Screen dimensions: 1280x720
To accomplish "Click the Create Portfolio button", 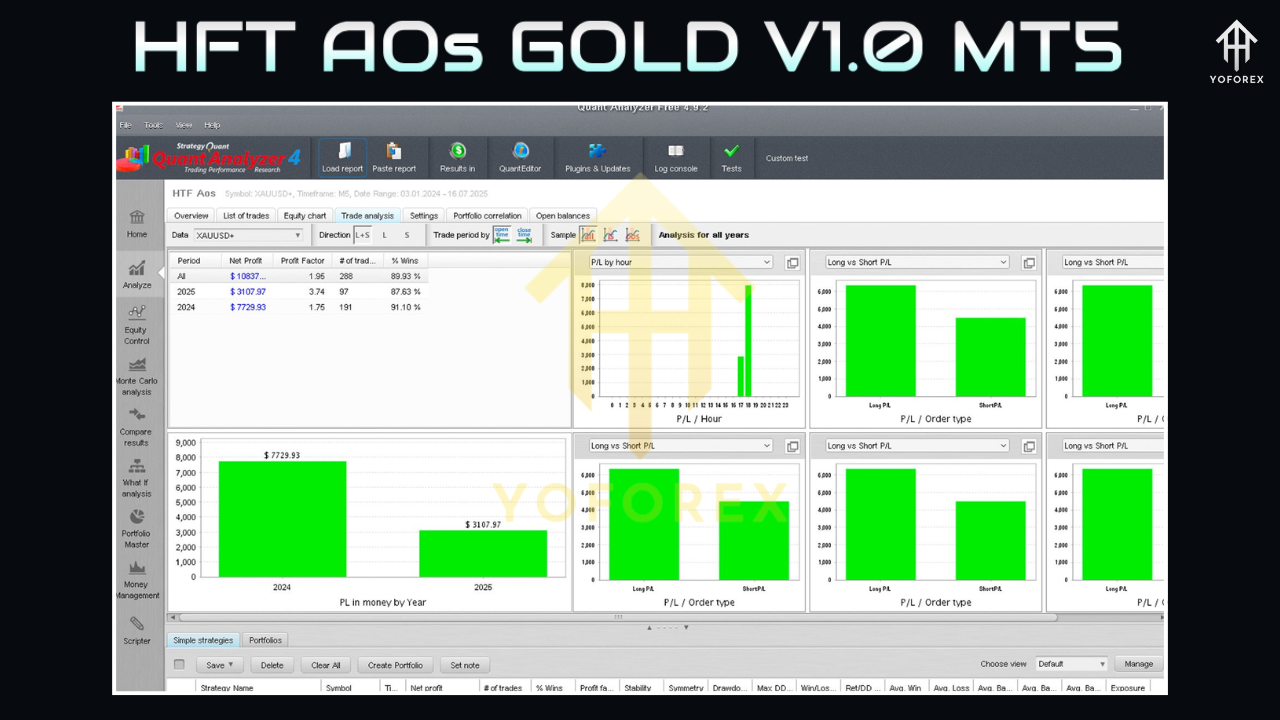I will pyautogui.click(x=394, y=664).
